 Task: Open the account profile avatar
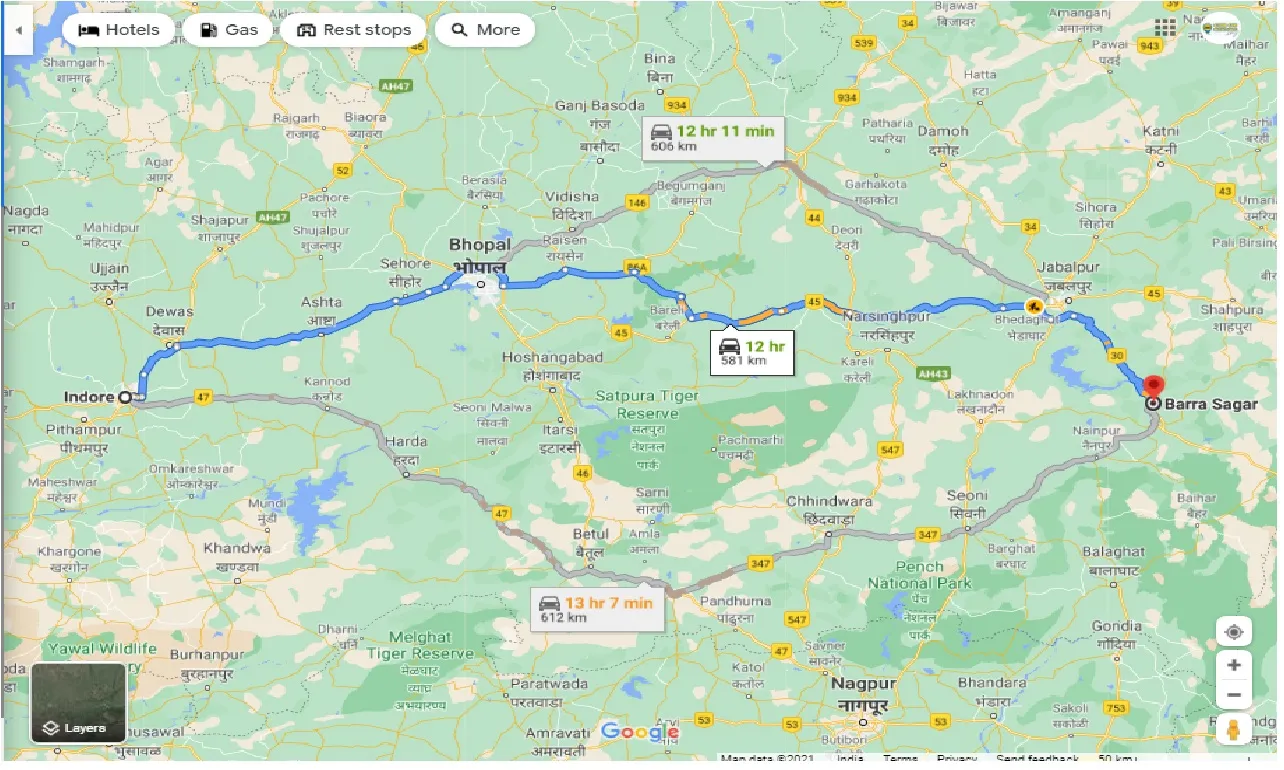(x=1219, y=28)
